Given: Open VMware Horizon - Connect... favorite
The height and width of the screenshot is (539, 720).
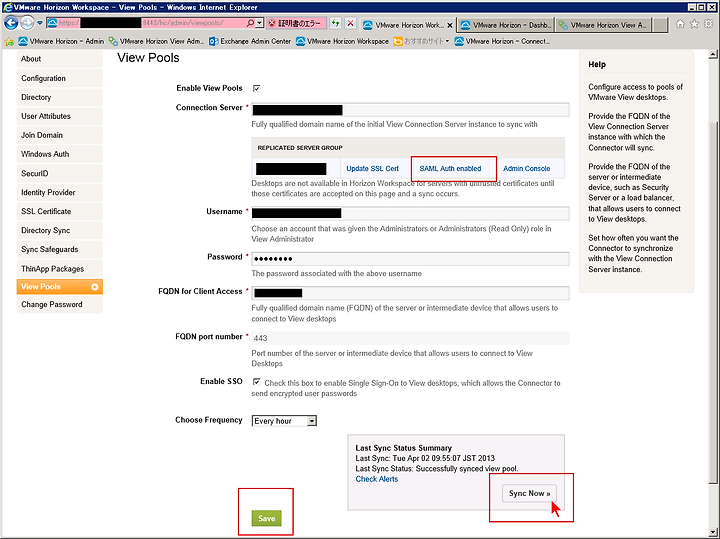Looking at the screenshot, I should click(x=502, y=41).
